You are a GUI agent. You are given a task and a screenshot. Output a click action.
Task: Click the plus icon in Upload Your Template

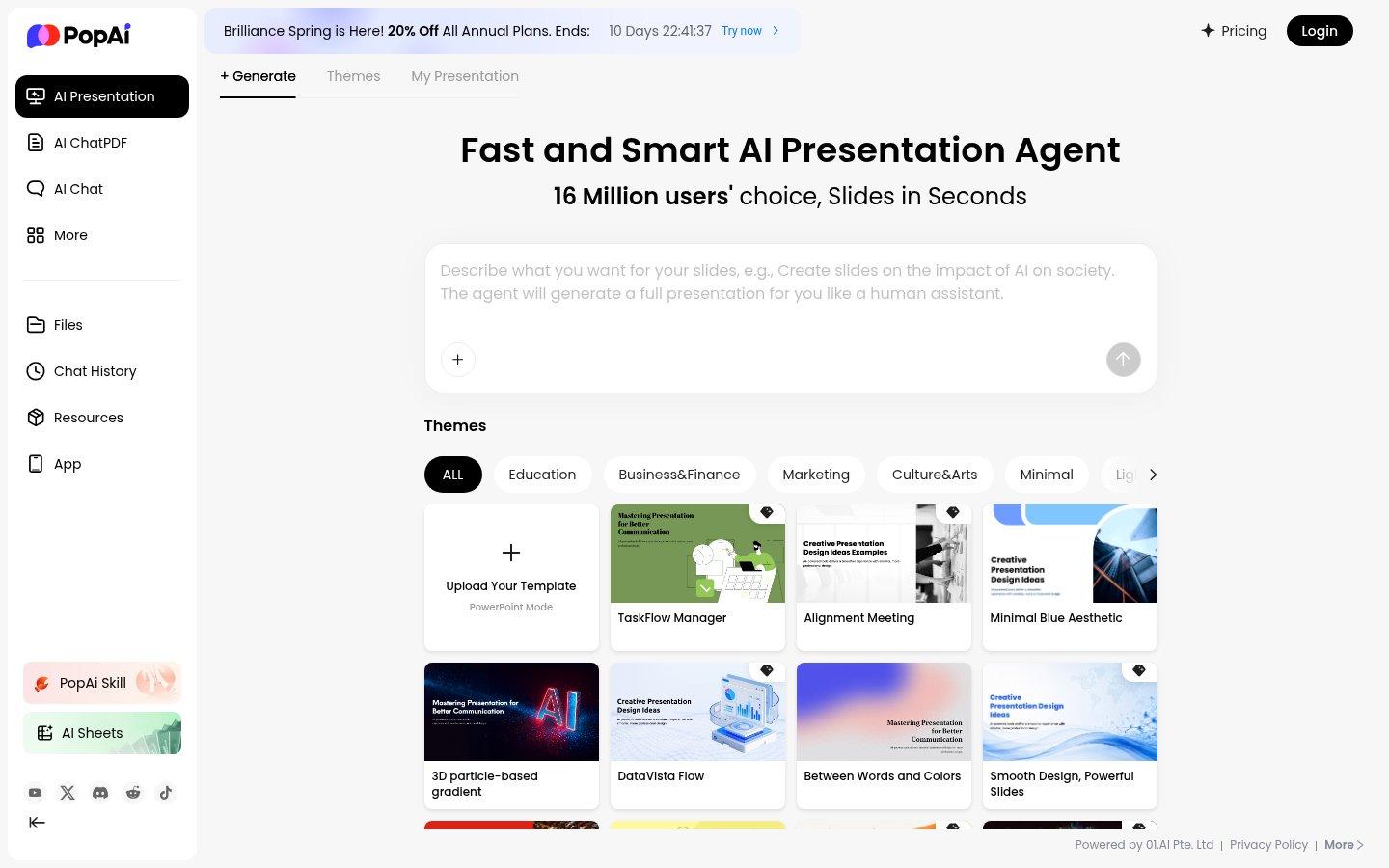(511, 553)
